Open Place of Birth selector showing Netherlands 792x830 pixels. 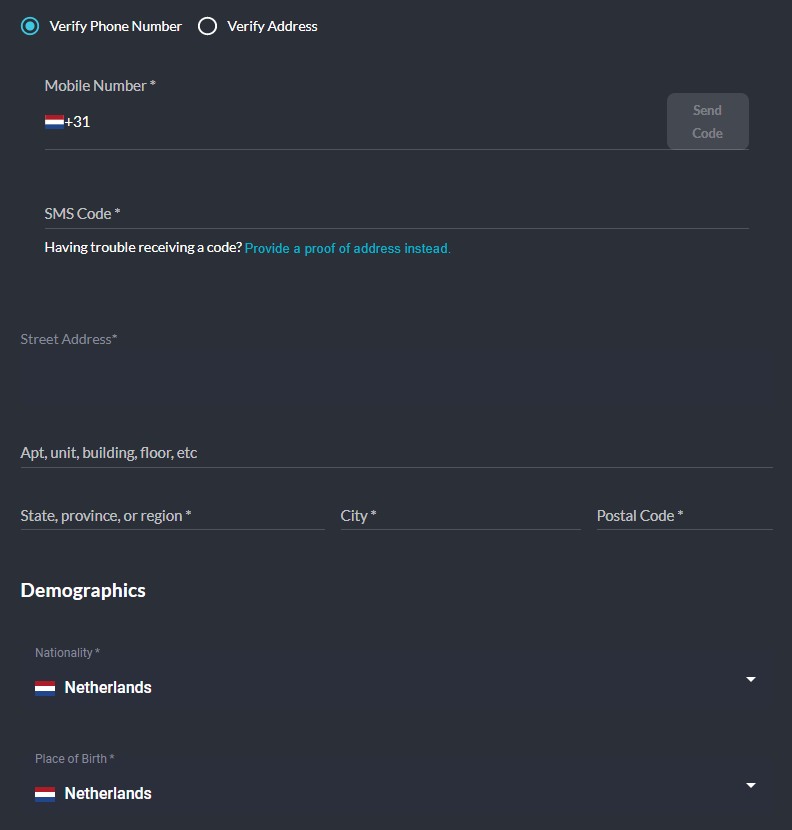click(x=397, y=784)
